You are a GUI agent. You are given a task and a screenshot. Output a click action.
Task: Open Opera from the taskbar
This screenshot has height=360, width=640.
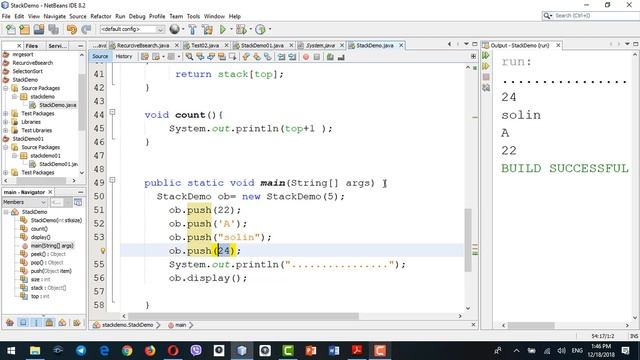click(173, 351)
